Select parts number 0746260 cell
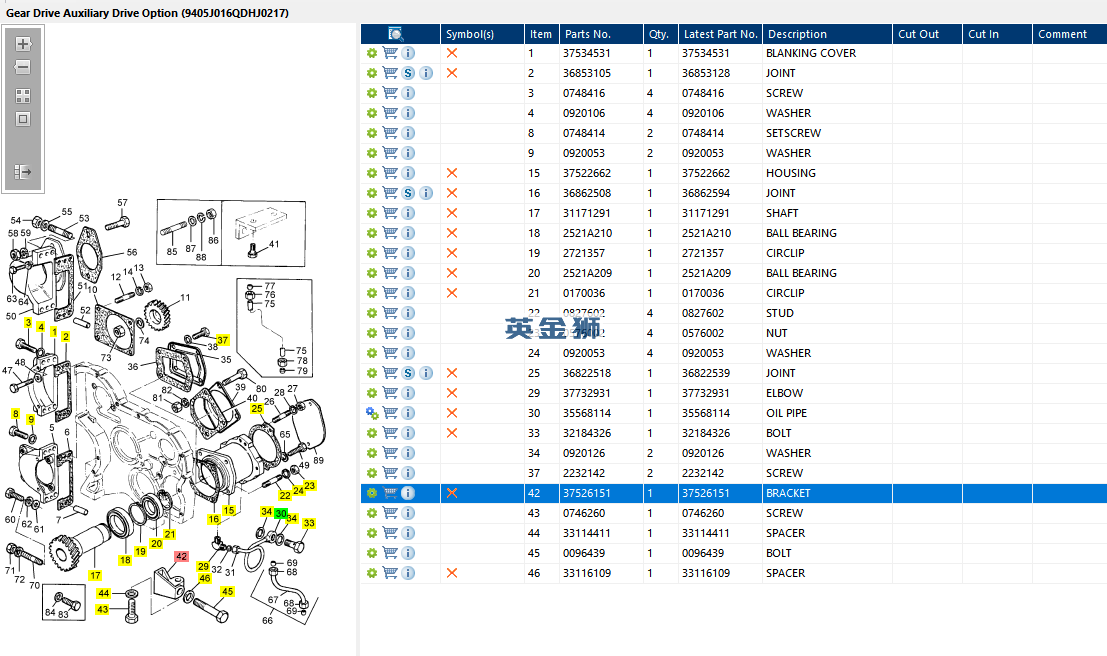 584,513
